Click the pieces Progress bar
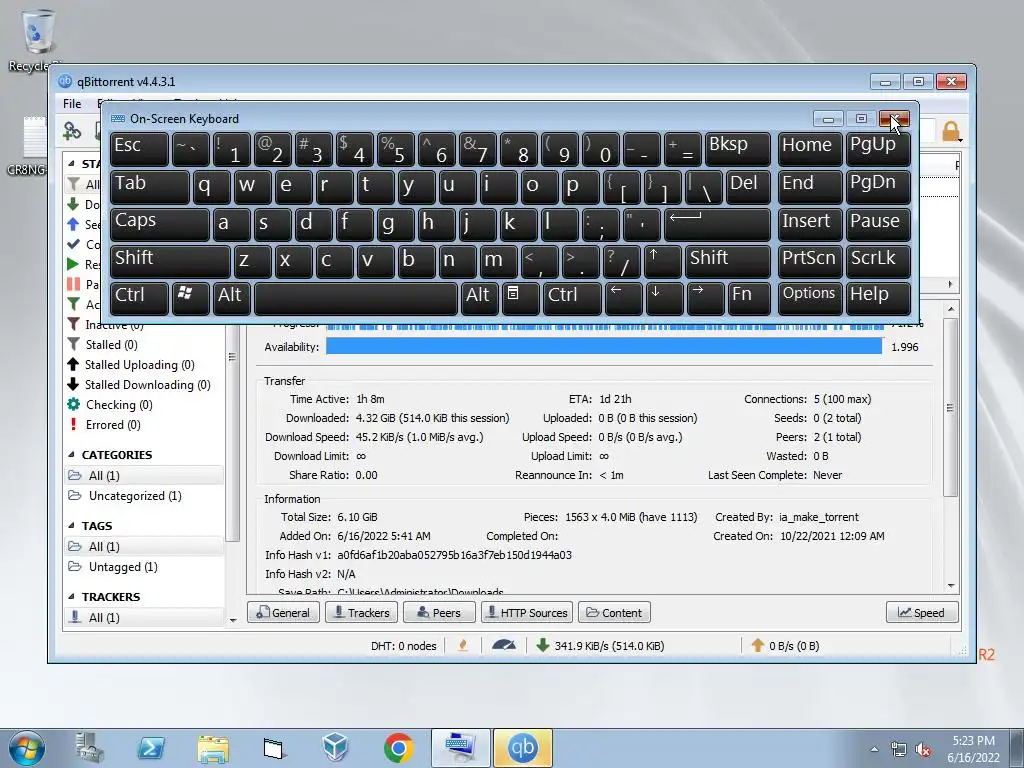 [x=604, y=326]
